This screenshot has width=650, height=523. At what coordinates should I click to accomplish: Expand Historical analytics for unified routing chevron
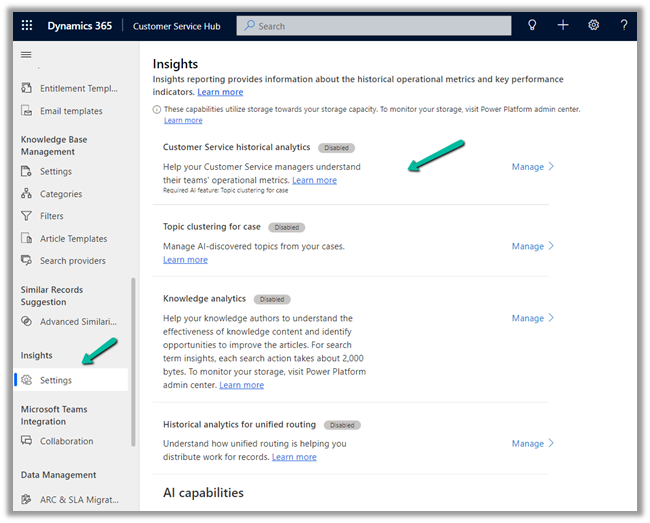click(551, 443)
